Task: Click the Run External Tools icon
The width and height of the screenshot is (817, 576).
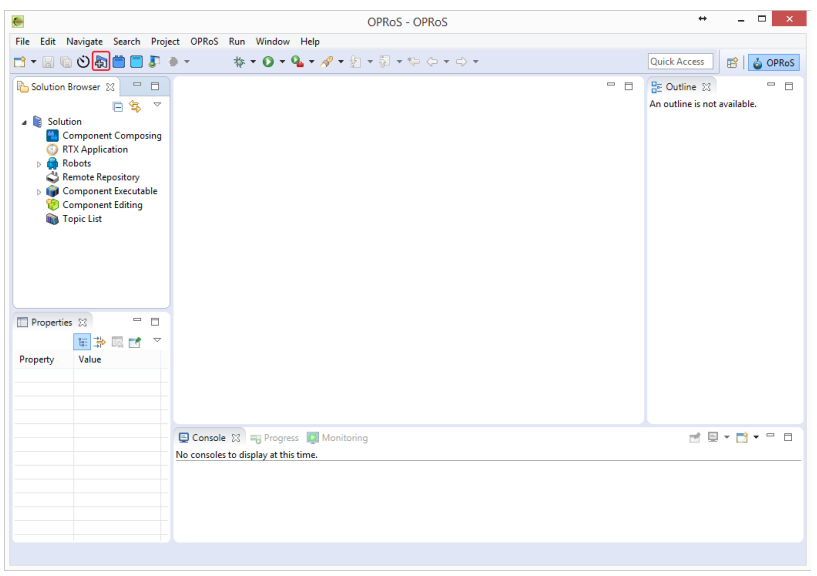Action: pyautogui.click(x=298, y=62)
